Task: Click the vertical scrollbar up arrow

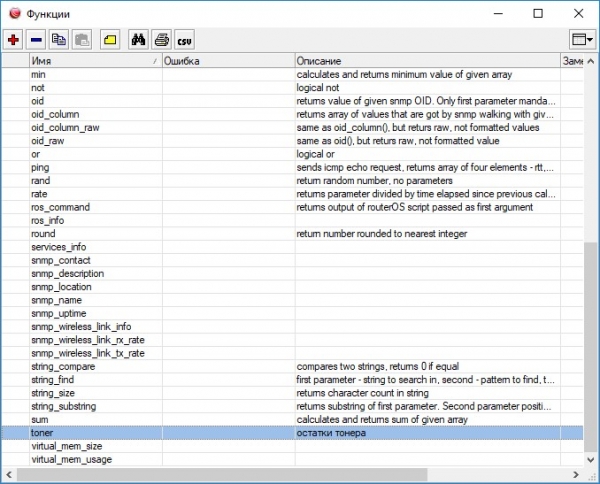Action: pos(590,62)
